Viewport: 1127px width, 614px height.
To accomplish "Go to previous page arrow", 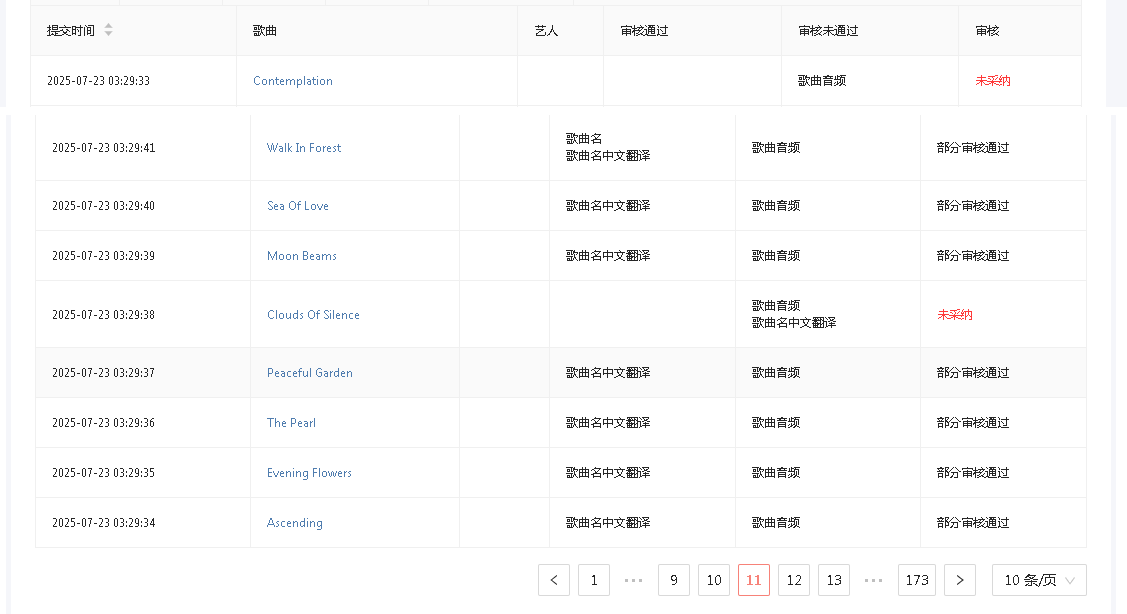I will click(554, 580).
